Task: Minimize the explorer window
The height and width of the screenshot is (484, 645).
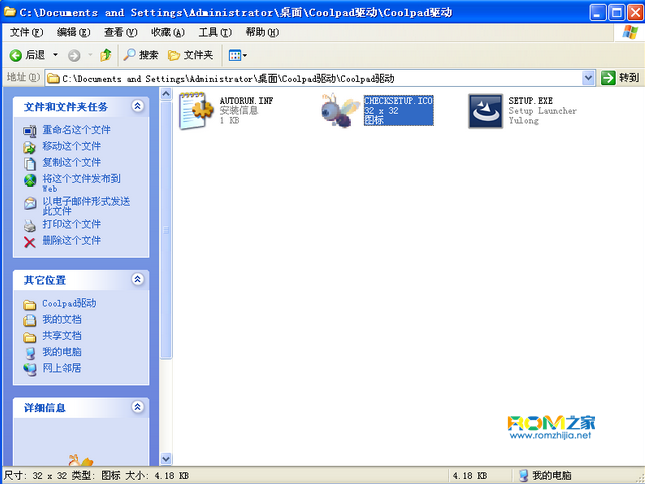Action: pos(598,12)
